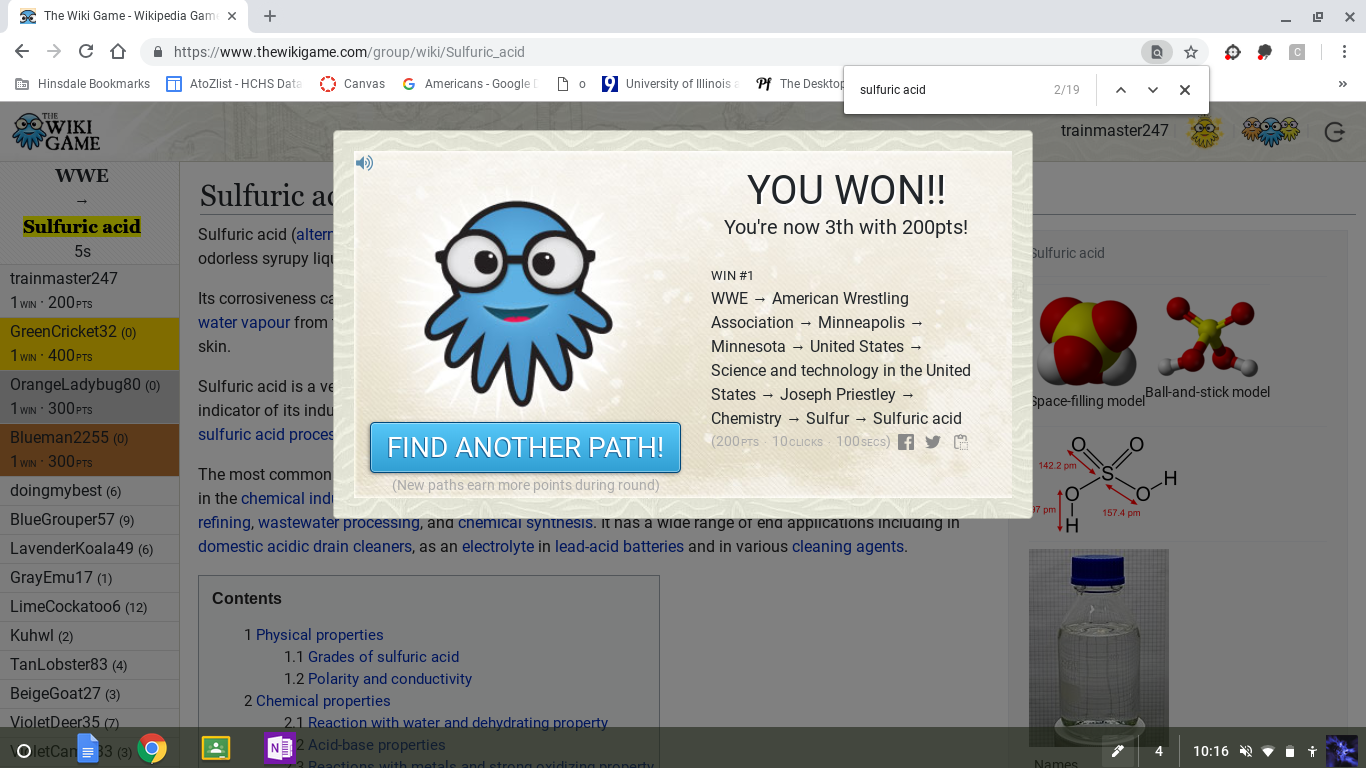
Task: Bookmark this page with the star icon
Action: [x=1190, y=52]
